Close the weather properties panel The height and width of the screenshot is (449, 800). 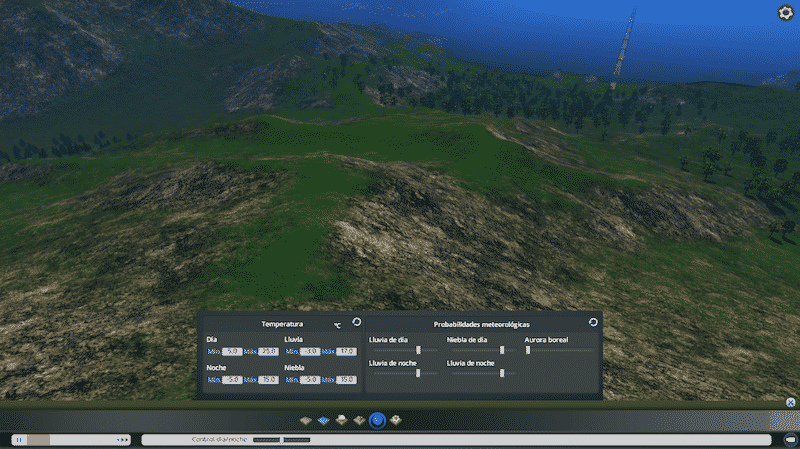coord(790,402)
